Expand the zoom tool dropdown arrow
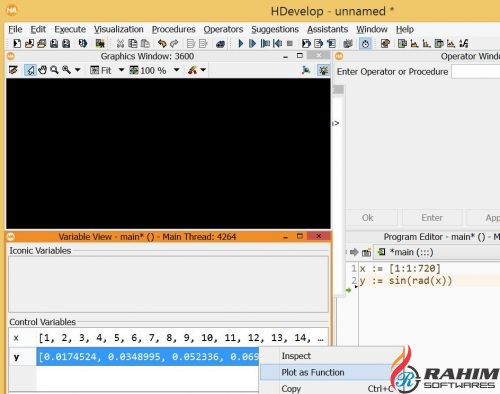 pos(77,70)
